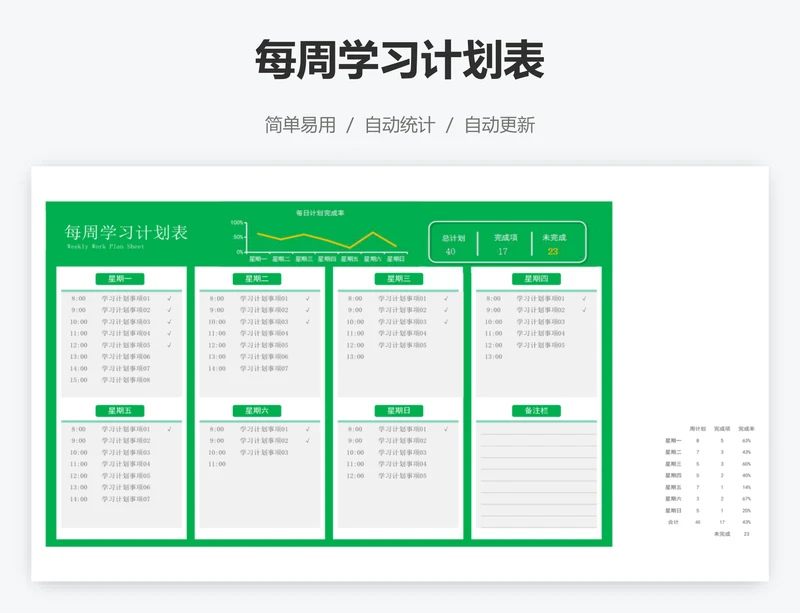Screen dimensions: 800x613
Task: Click the 星期五 green header label
Action: pyautogui.click(x=120, y=410)
